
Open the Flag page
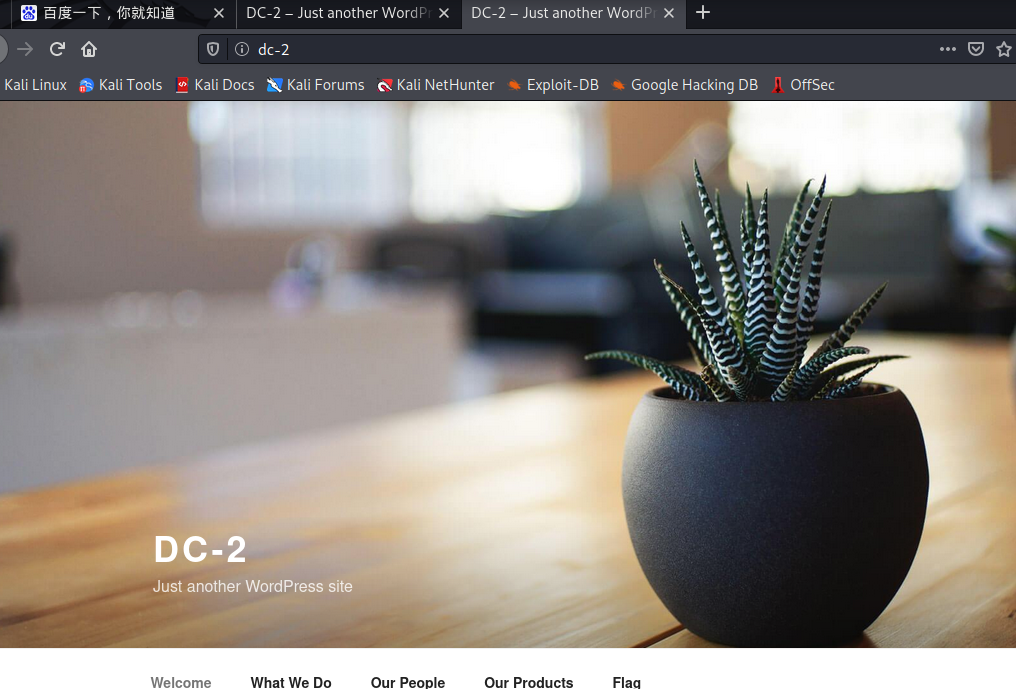pos(627,682)
